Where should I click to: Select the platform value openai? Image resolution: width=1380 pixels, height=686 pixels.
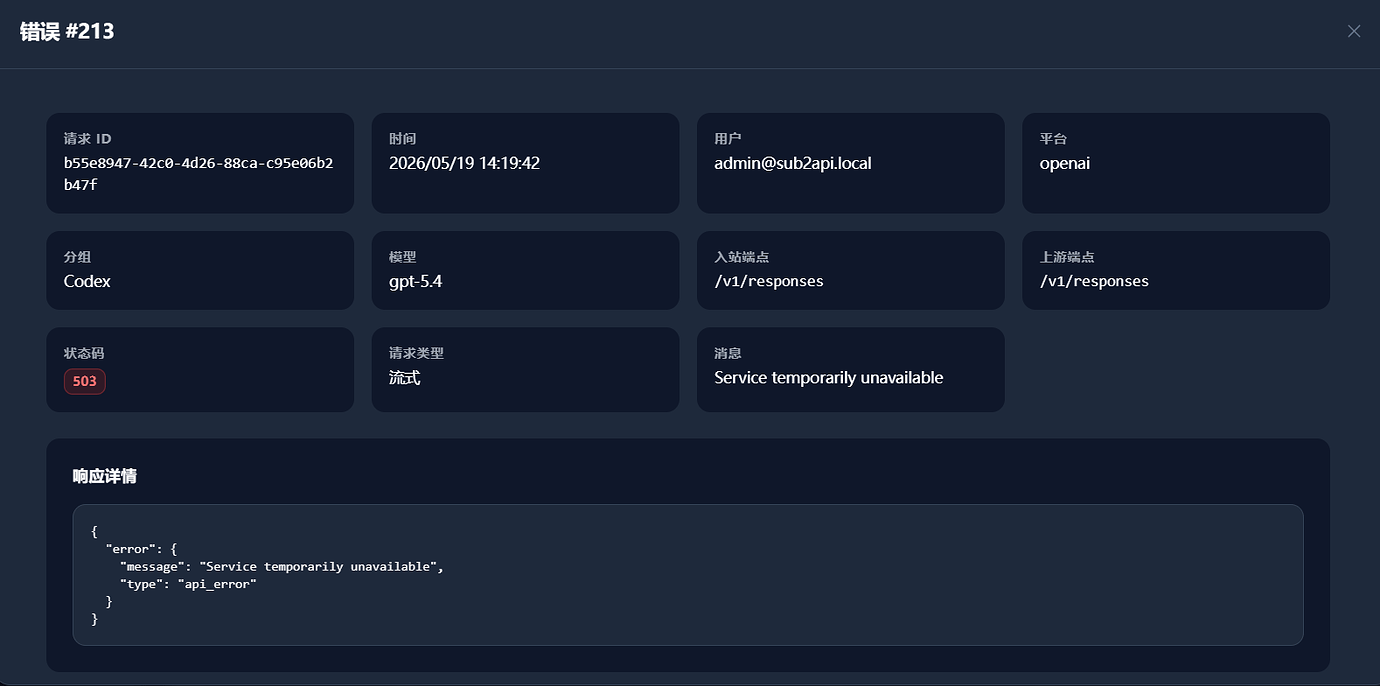click(1065, 163)
